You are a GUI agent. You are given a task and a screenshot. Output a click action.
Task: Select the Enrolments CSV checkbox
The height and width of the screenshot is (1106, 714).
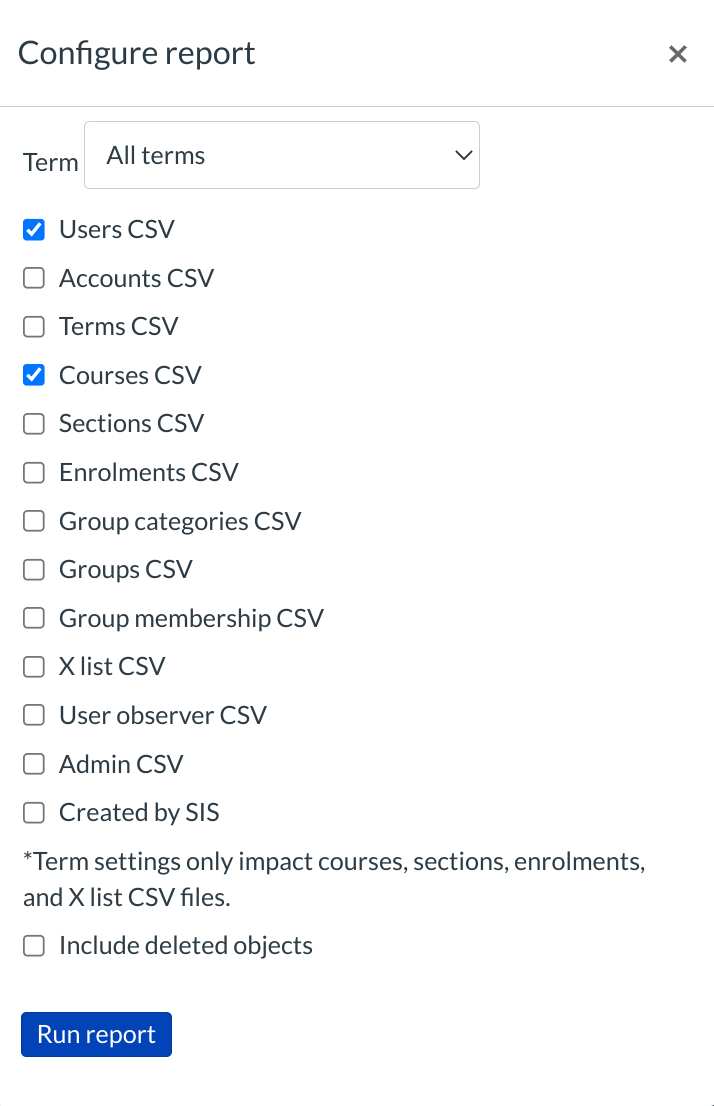click(34, 473)
